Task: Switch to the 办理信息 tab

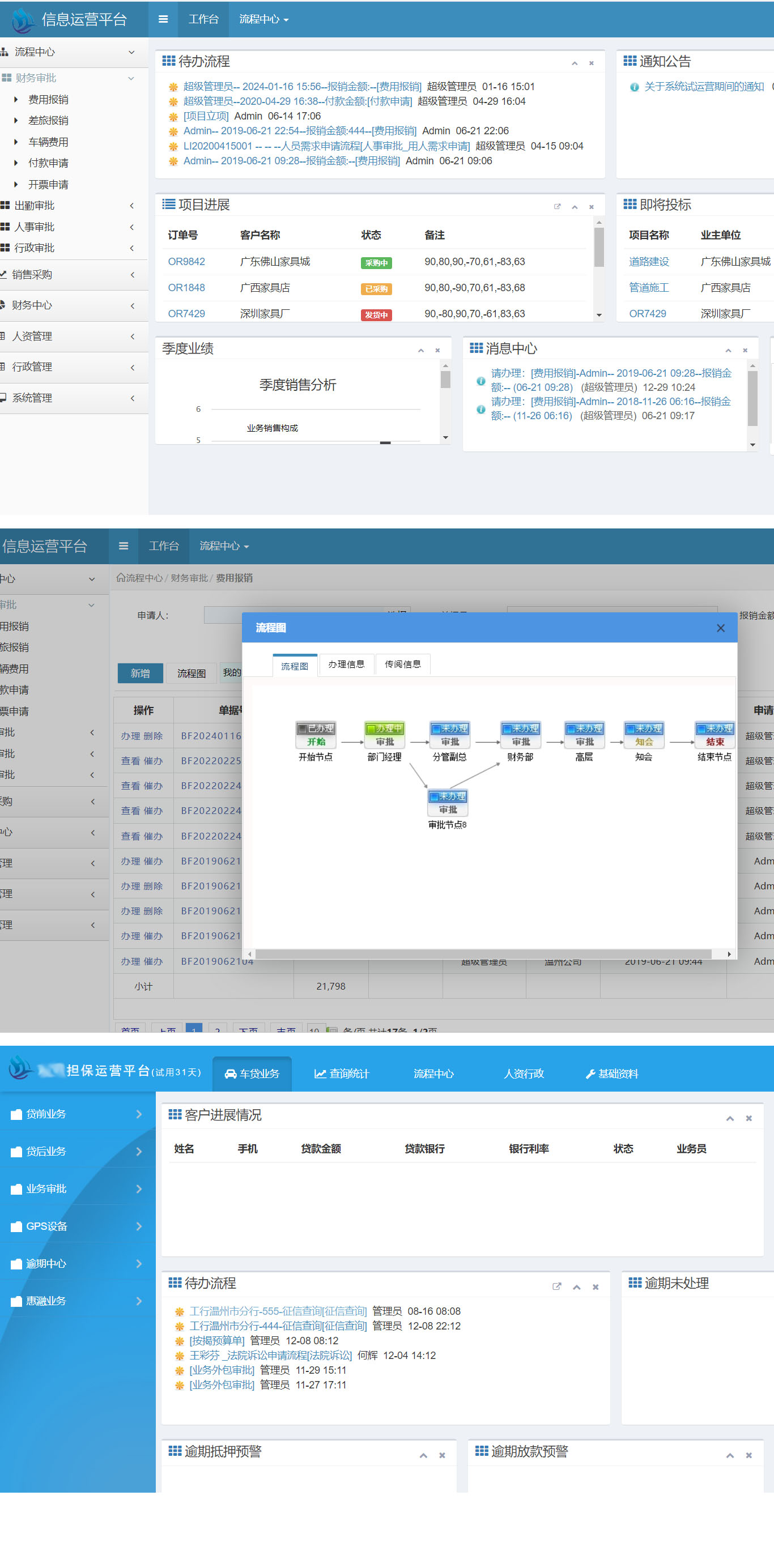Action: [x=346, y=664]
